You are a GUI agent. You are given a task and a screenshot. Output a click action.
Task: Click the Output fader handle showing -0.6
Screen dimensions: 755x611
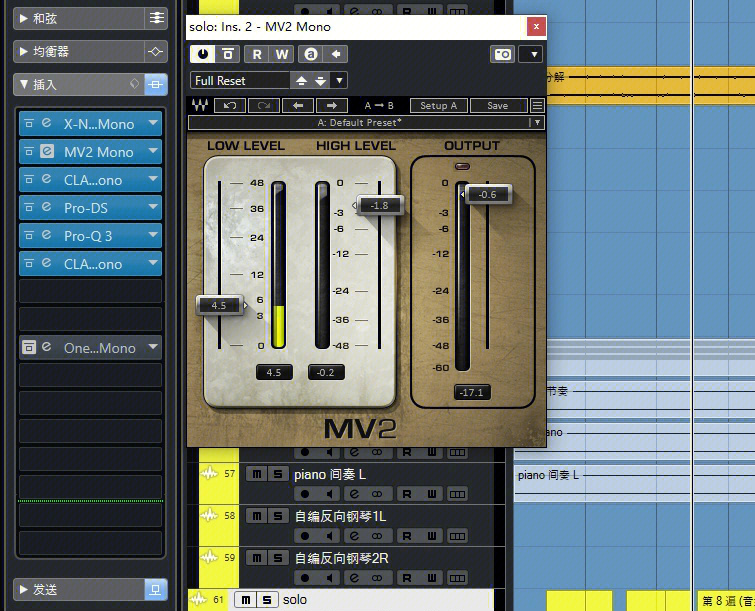pos(487,195)
